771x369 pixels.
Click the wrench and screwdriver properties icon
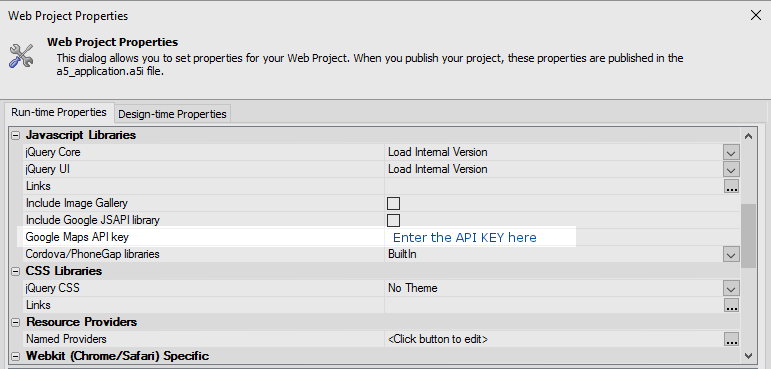click(x=21, y=55)
